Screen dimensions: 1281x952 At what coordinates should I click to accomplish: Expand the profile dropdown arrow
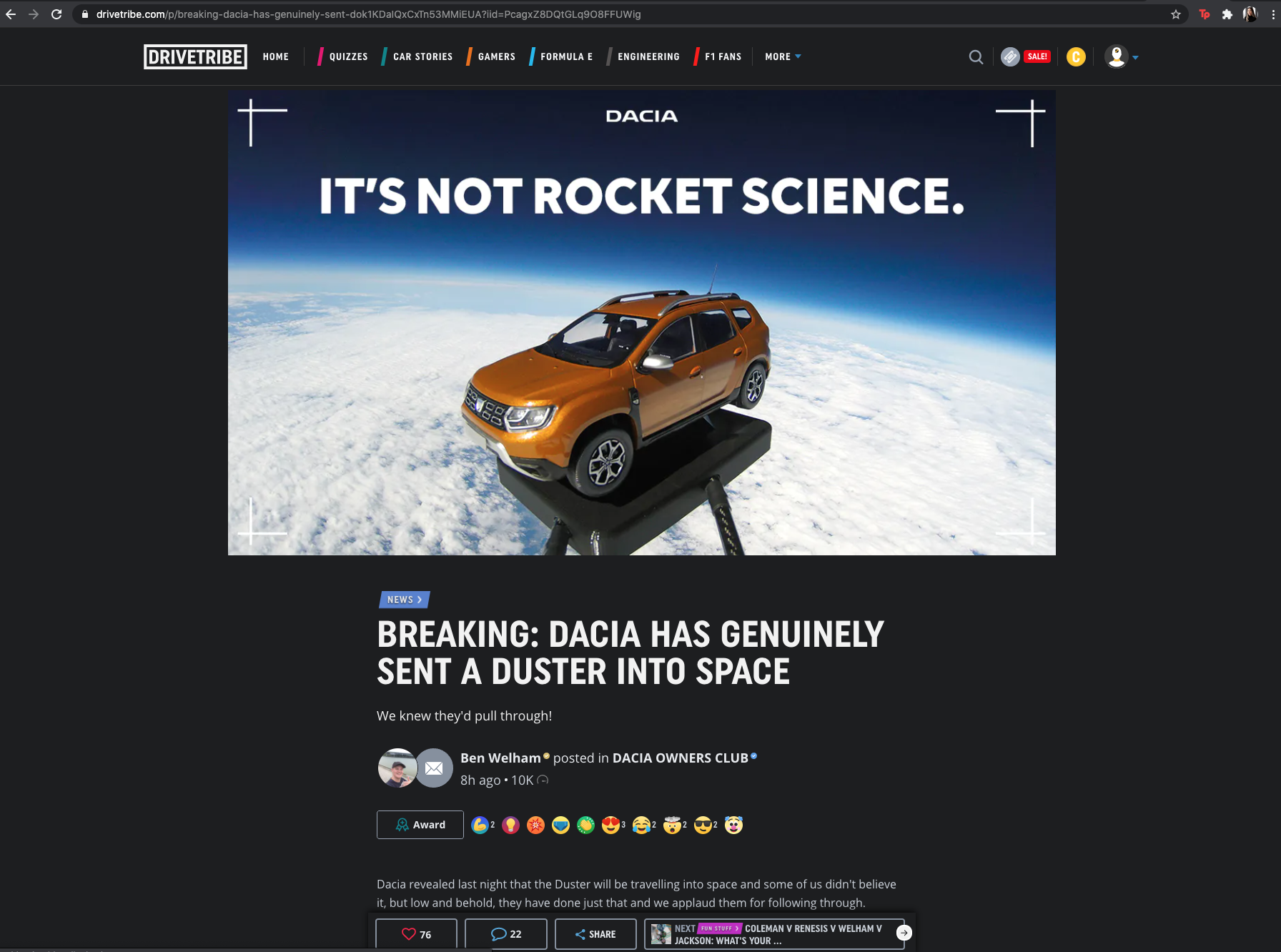[1135, 57]
